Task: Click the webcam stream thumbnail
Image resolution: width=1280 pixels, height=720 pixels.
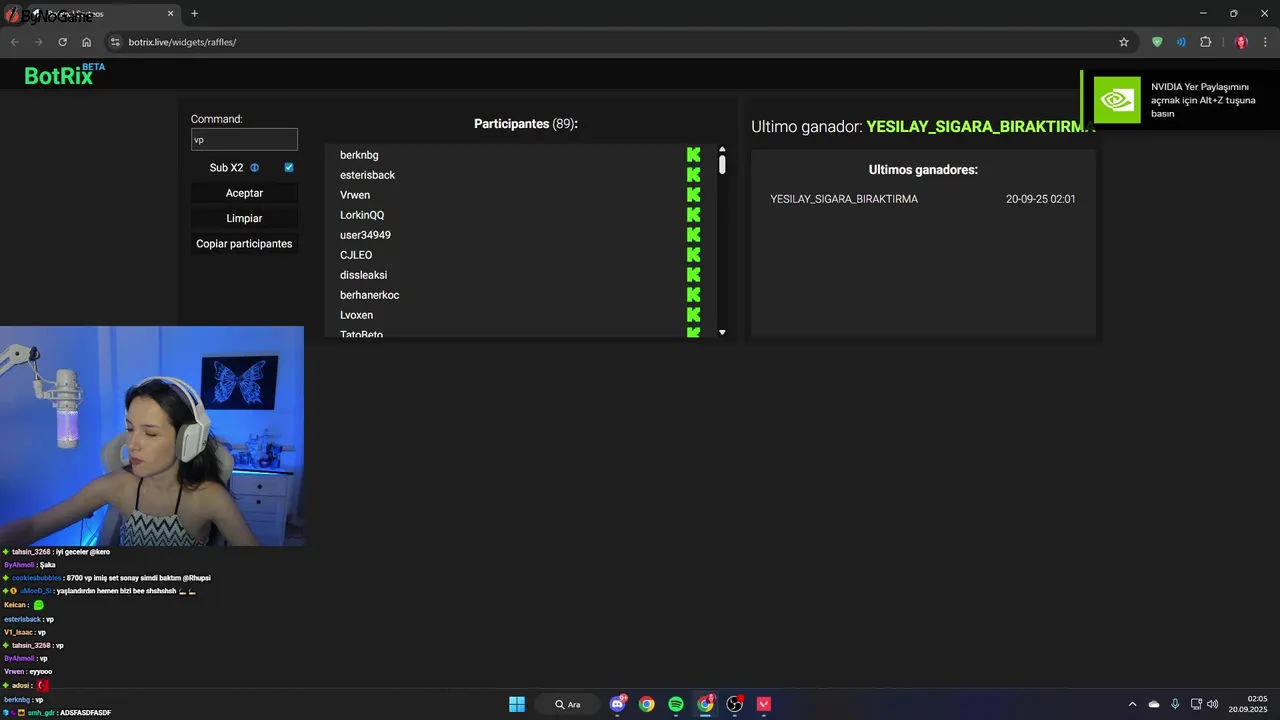Action: pyautogui.click(x=152, y=436)
